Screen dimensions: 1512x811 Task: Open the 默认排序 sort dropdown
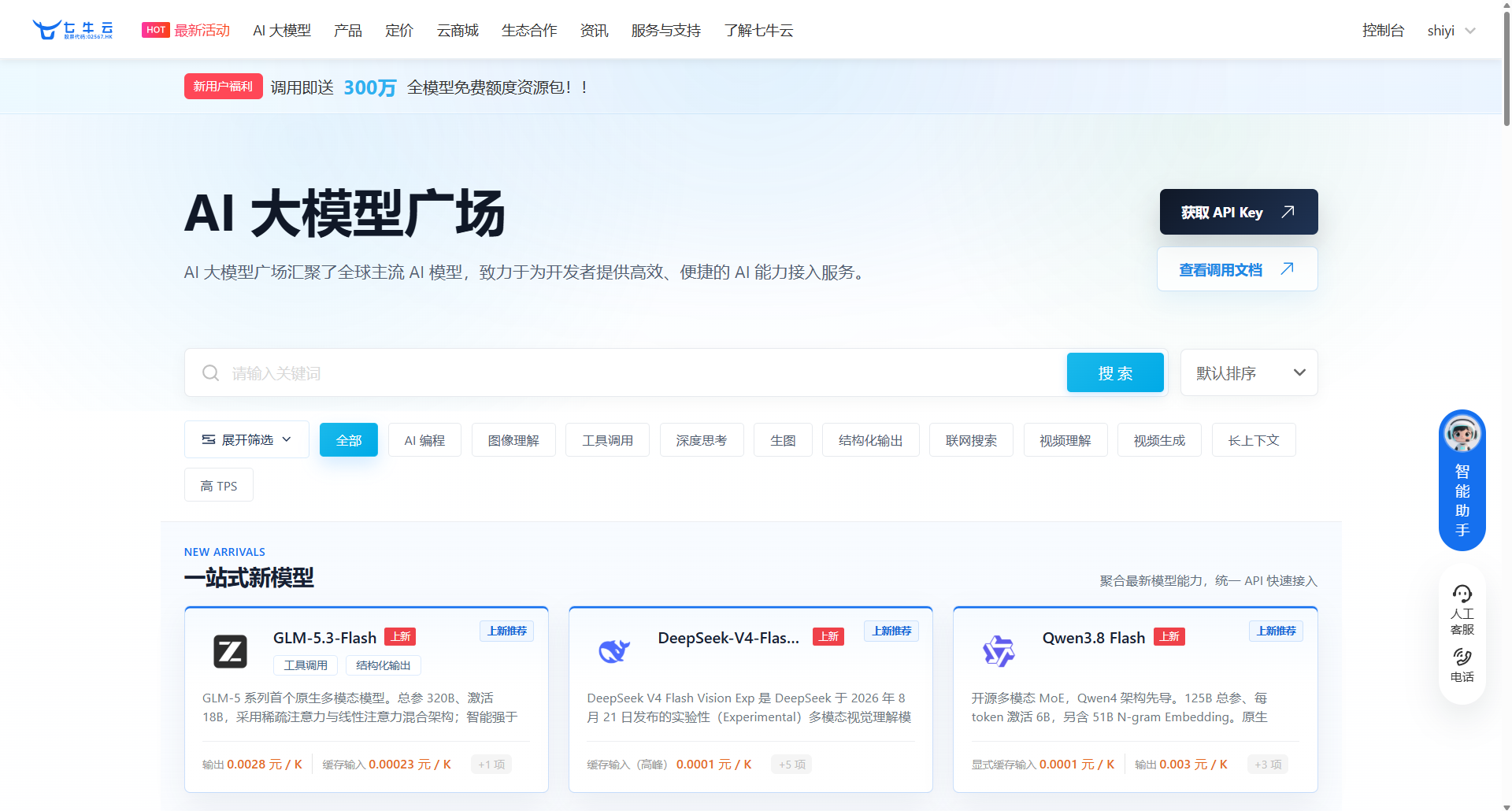pyautogui.click(x=1249, y=372)
